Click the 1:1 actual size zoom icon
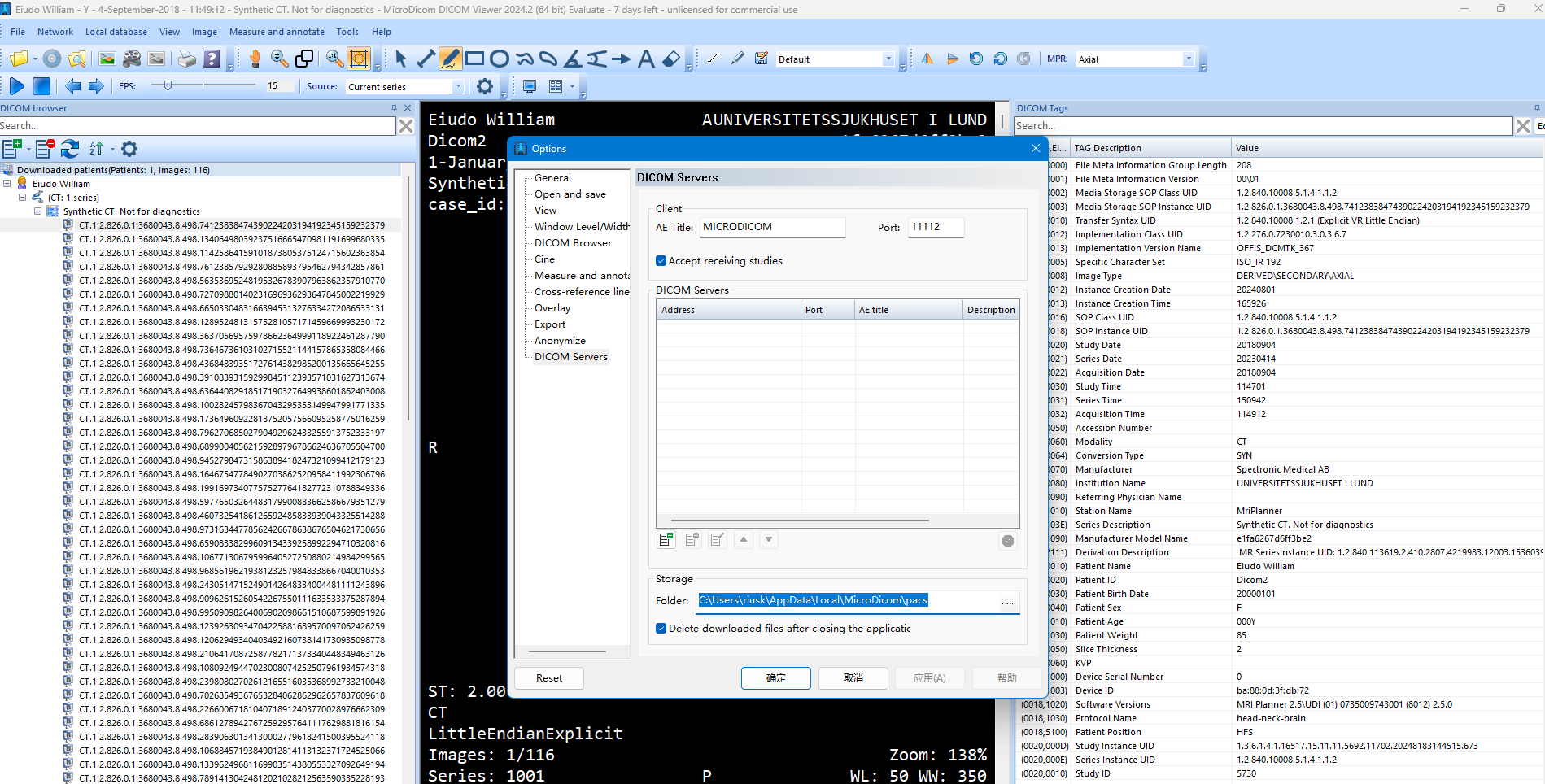Viewport: 1545px width, 784px height. [x=334, y=59]
